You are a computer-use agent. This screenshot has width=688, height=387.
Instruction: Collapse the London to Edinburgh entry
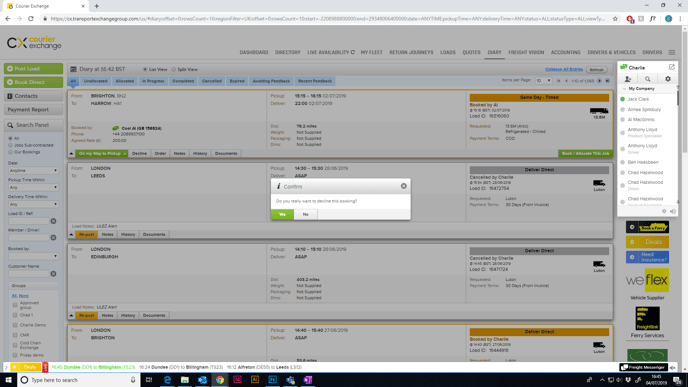71,315
